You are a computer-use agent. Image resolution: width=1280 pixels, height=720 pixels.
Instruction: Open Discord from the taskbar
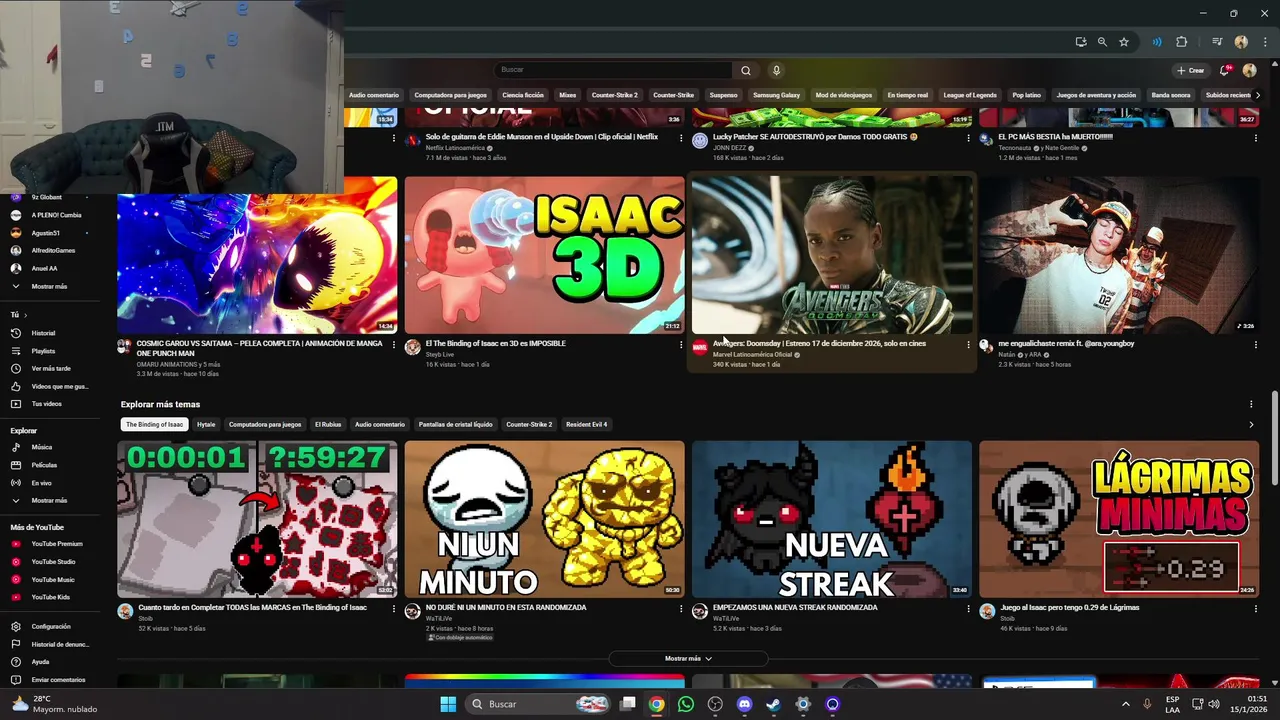[744, 704]
